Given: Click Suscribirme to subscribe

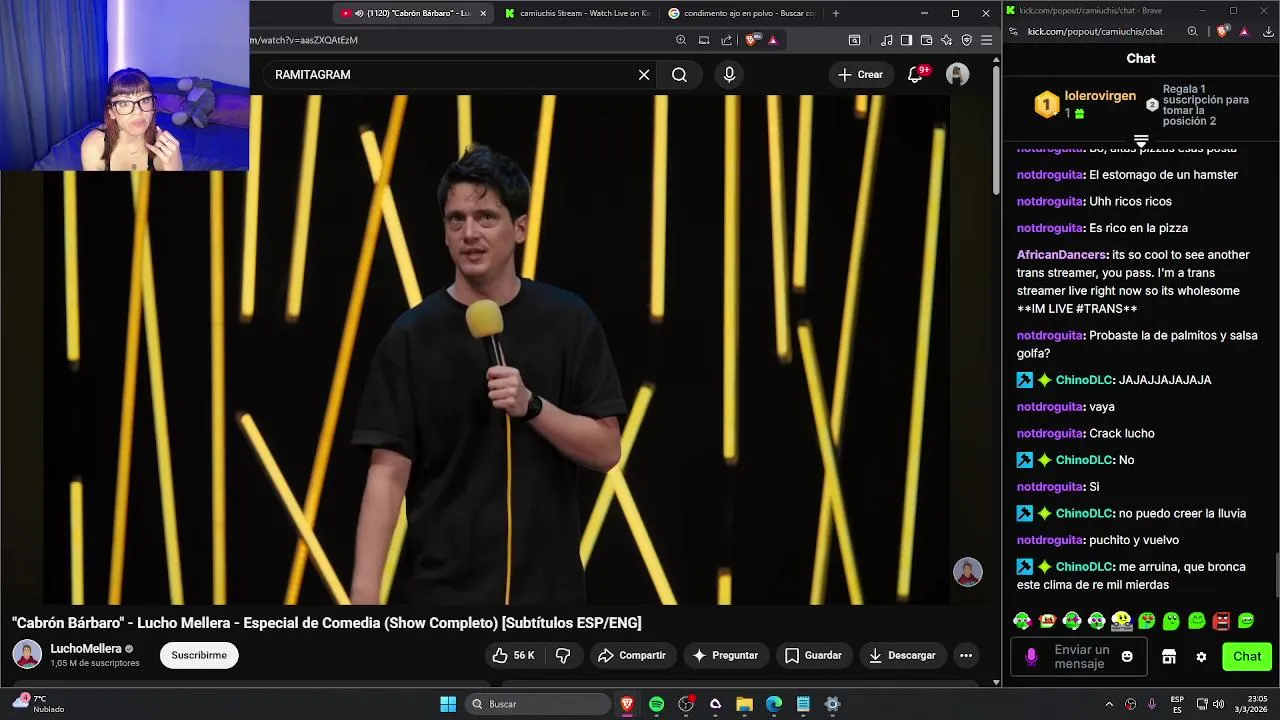Looking at the screenshot, I should 199,656.
